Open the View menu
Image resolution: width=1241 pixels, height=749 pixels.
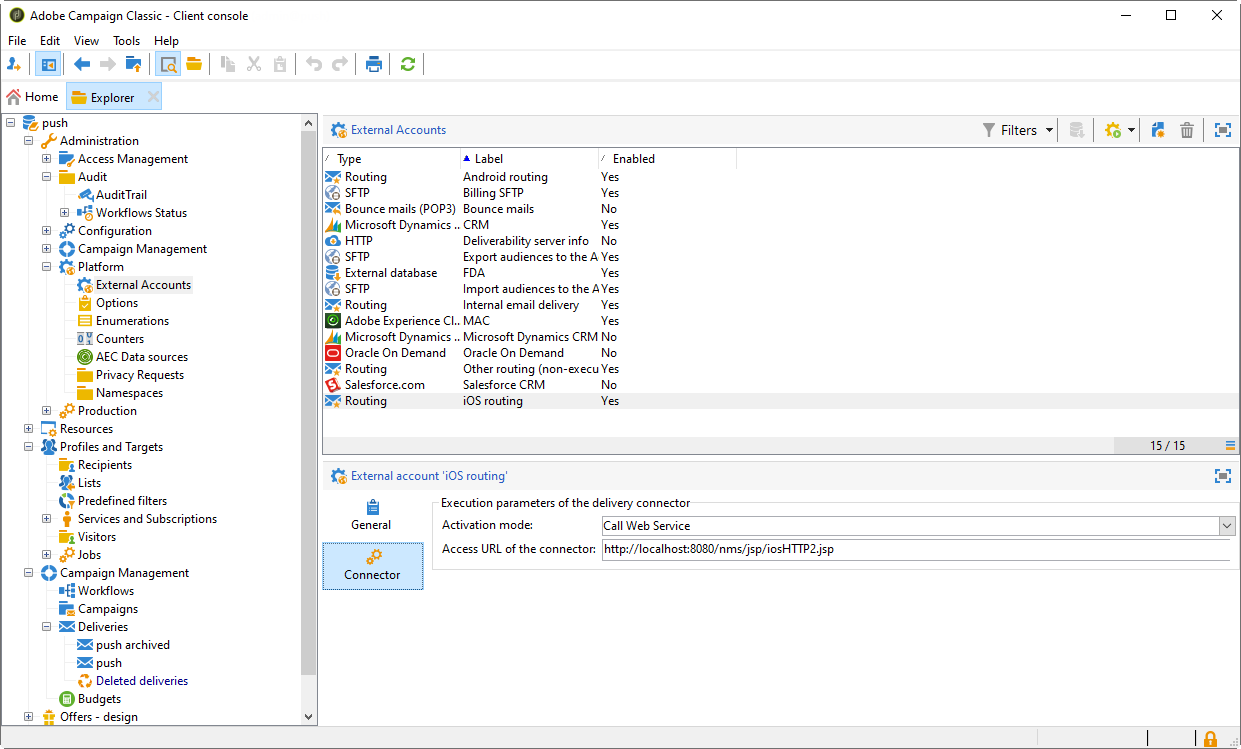coord(87,41)
